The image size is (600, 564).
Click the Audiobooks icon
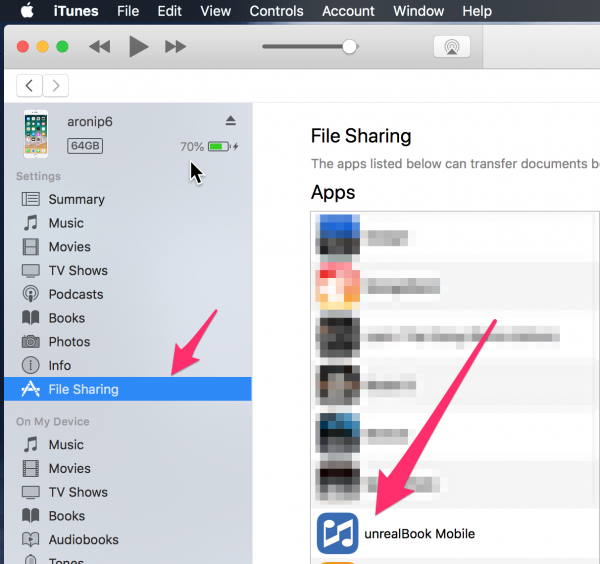31,540
